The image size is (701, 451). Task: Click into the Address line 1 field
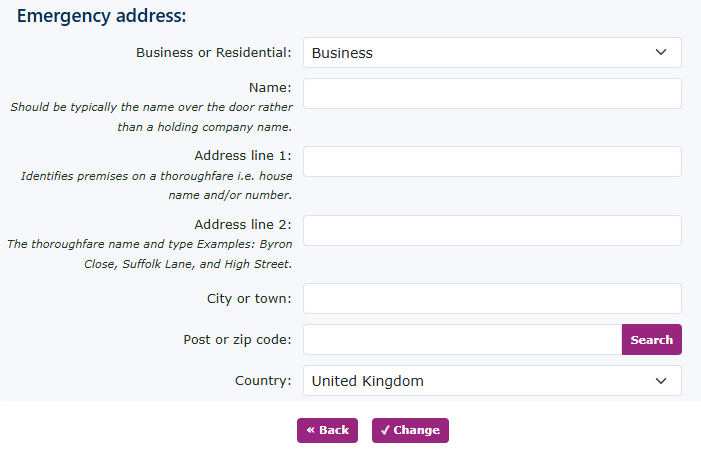point(492,162)
